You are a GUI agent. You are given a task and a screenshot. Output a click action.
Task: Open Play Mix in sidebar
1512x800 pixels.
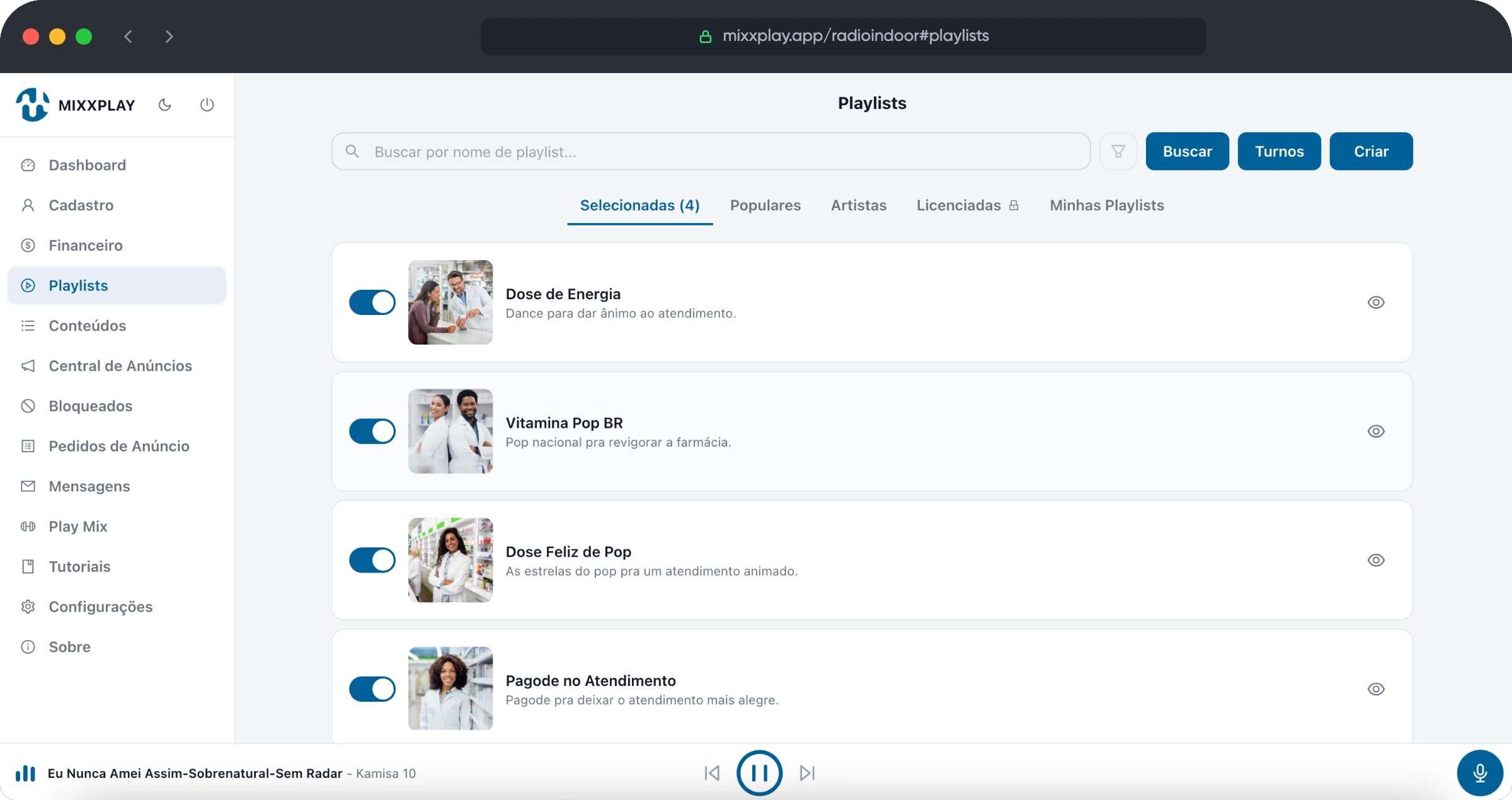click(117, 527)
